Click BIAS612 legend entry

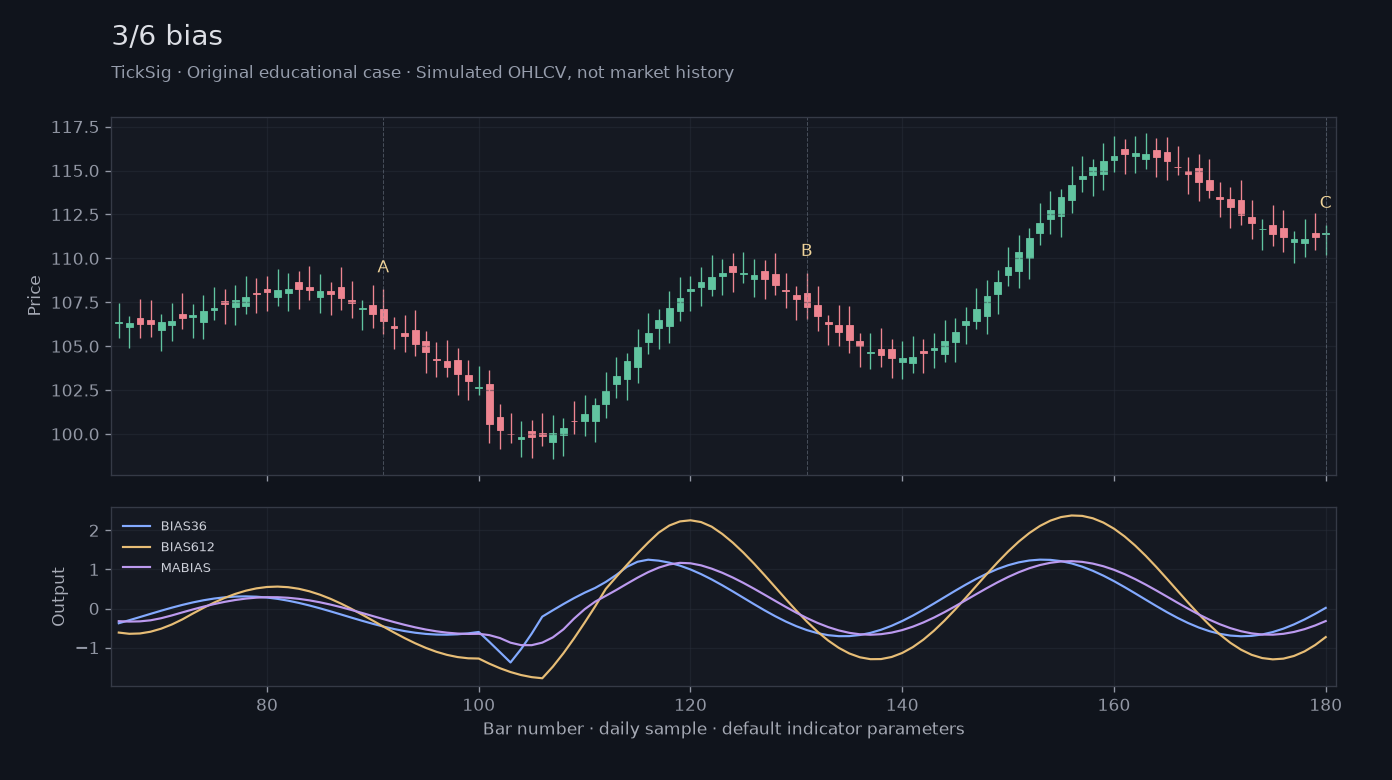(x=168, y=547)
